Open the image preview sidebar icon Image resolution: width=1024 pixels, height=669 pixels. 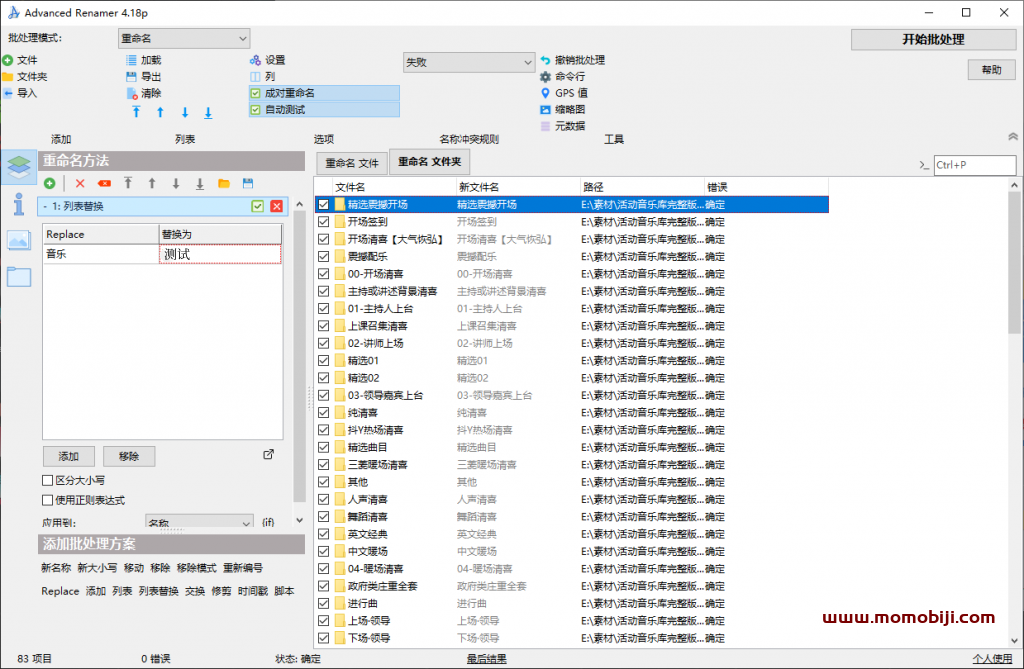pyautogui.click(x=18, y=240)
